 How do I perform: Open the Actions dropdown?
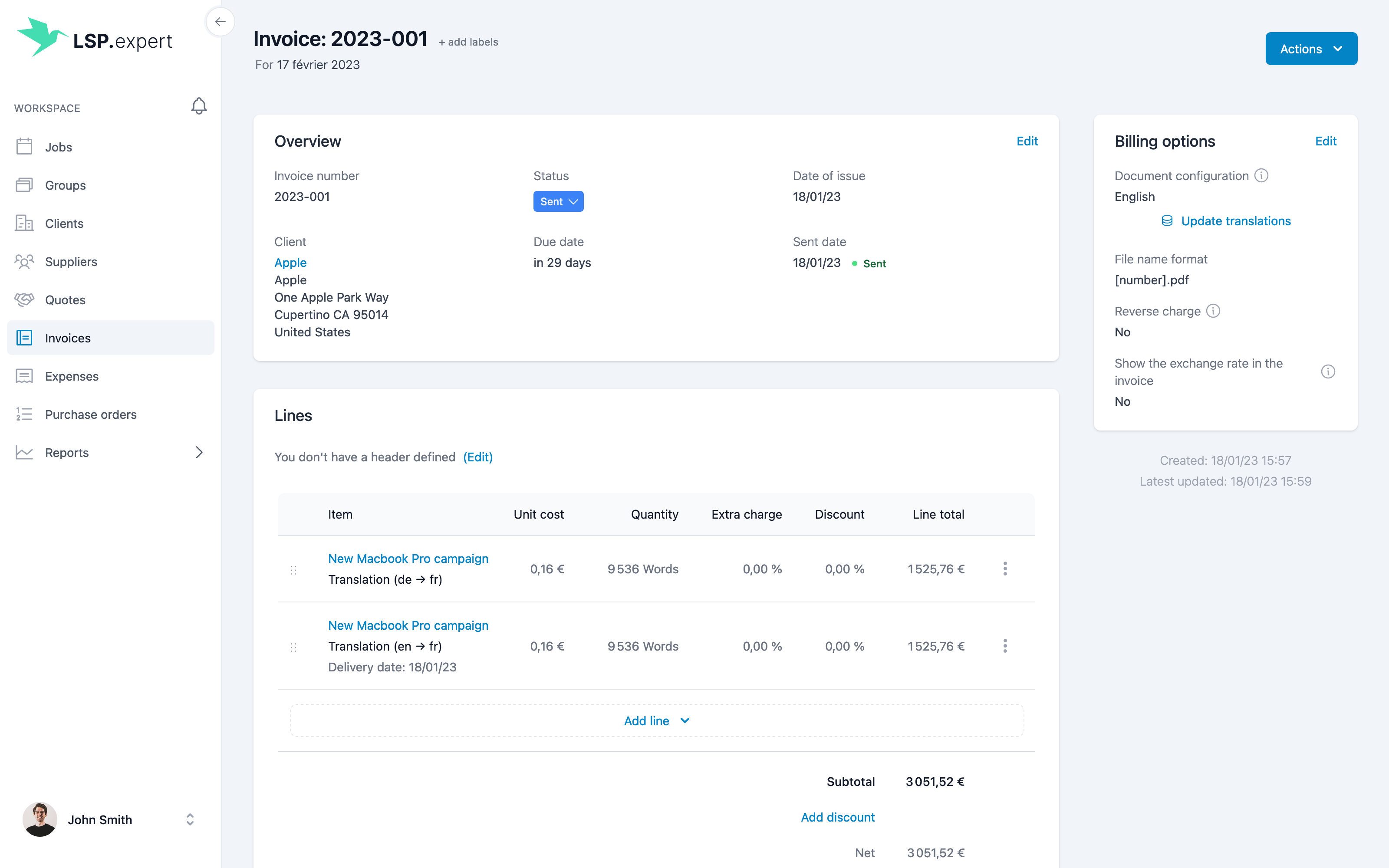click(x=1311, y=48)
